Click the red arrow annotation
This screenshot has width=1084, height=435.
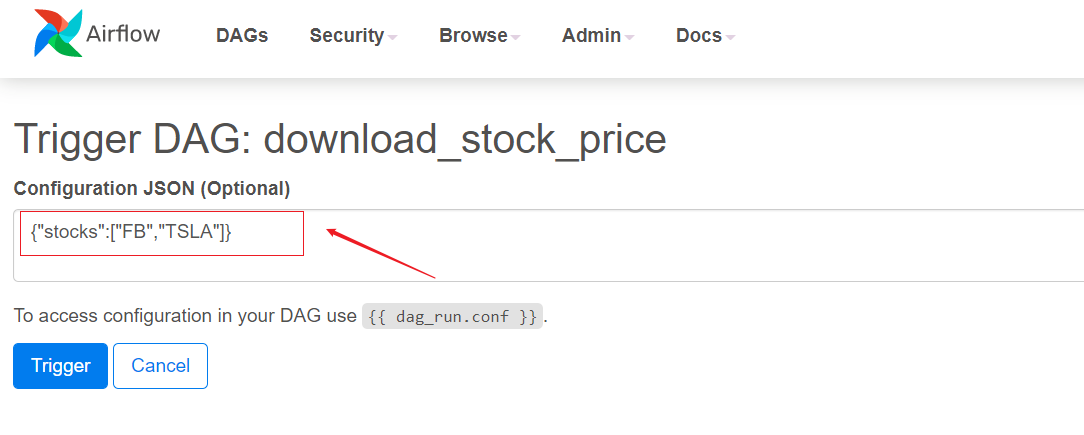(380, 253)
